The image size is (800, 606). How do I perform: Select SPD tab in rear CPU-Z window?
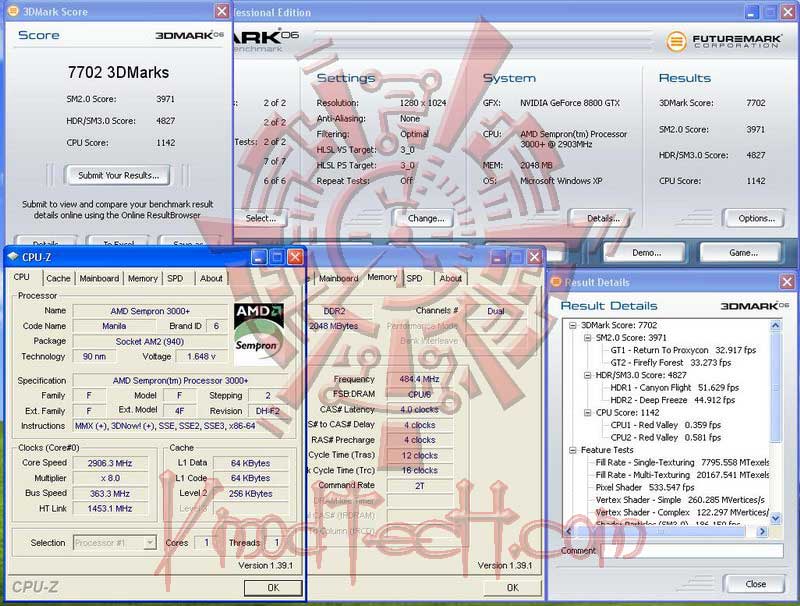414,279
